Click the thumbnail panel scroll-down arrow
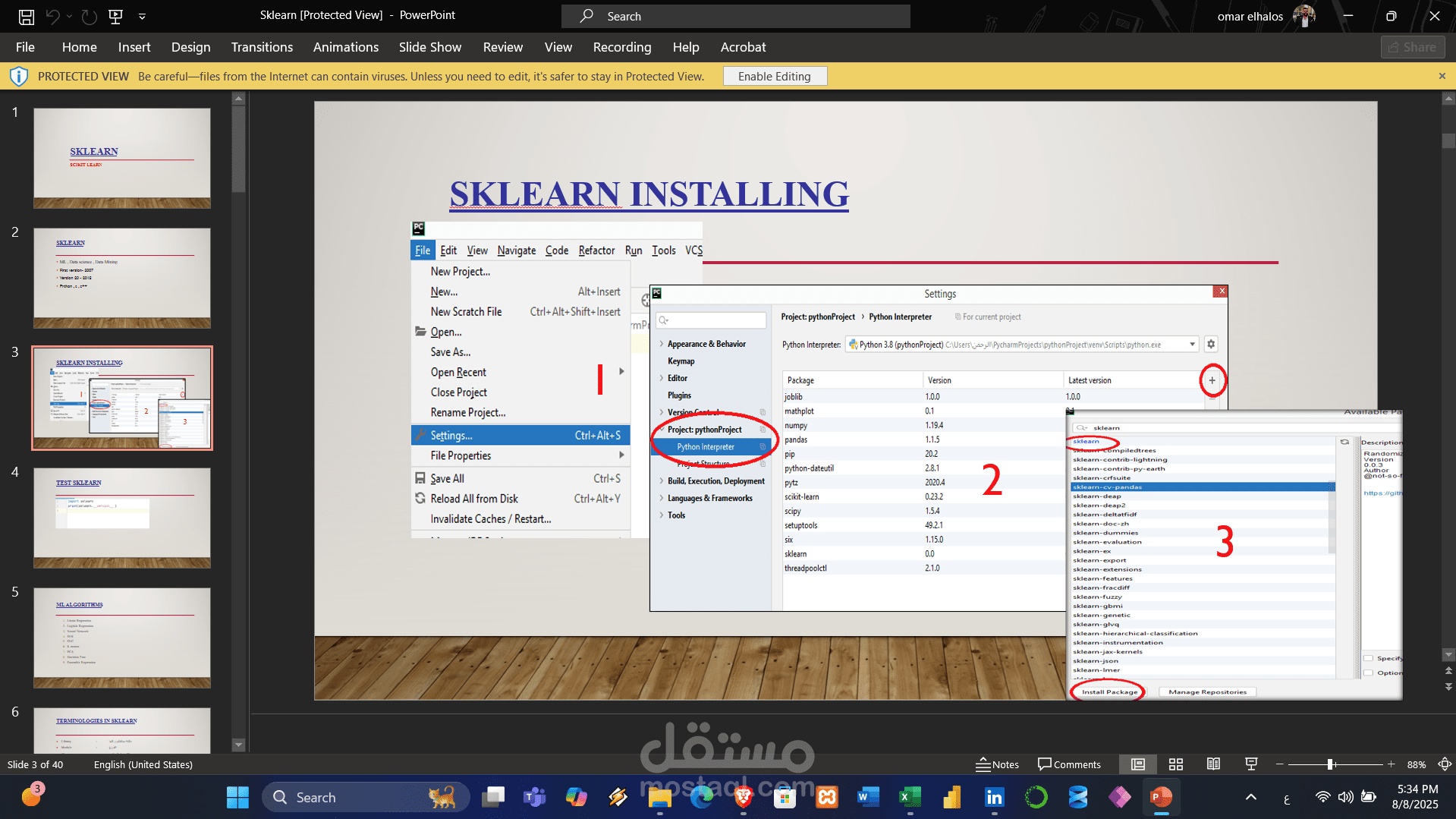Image resolution: width=1456 pixels, height=819 pixels. pyautogui.click(x=238, y=745)
